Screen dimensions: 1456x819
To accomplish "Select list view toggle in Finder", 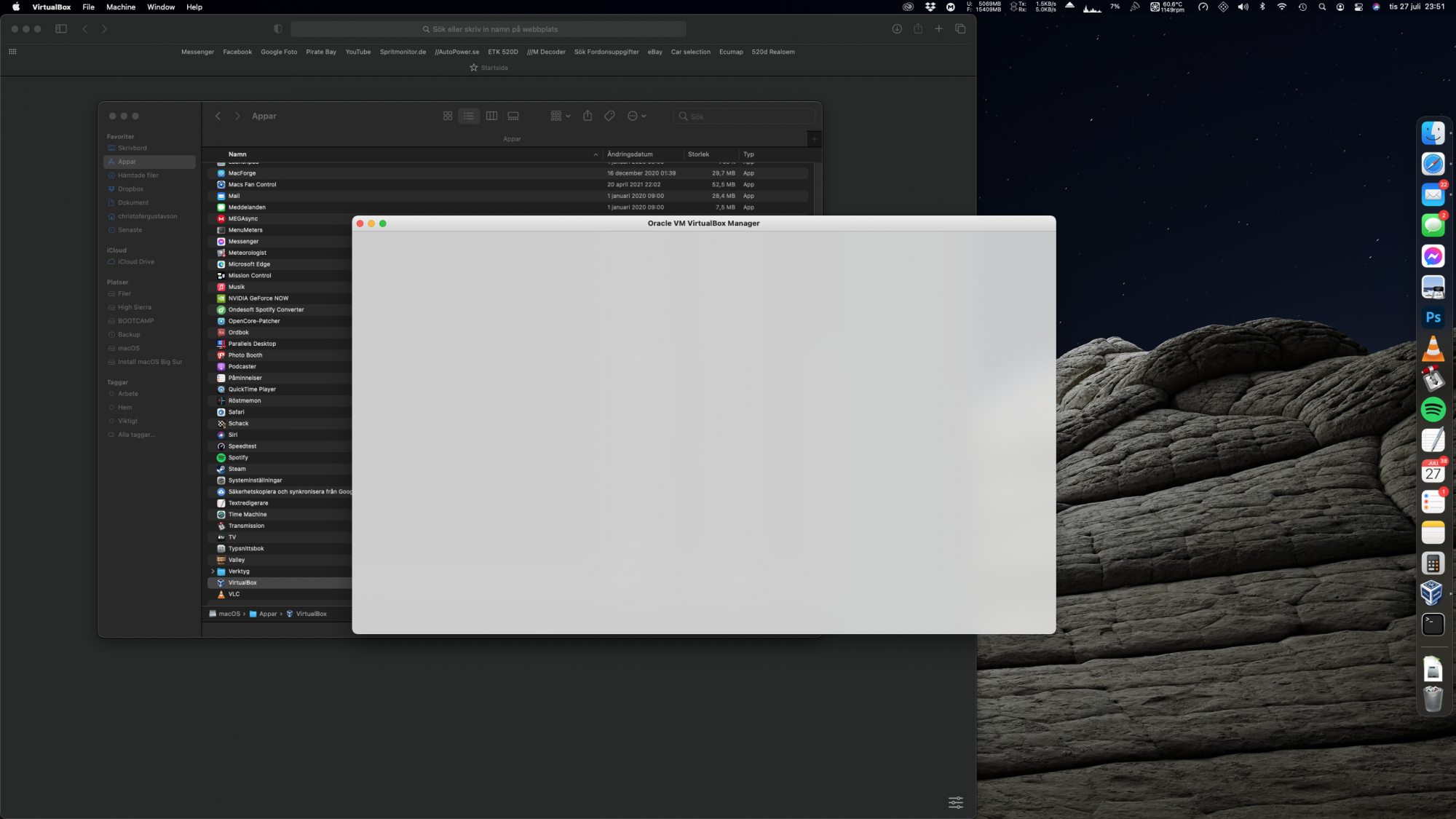I will coord(469,116).
